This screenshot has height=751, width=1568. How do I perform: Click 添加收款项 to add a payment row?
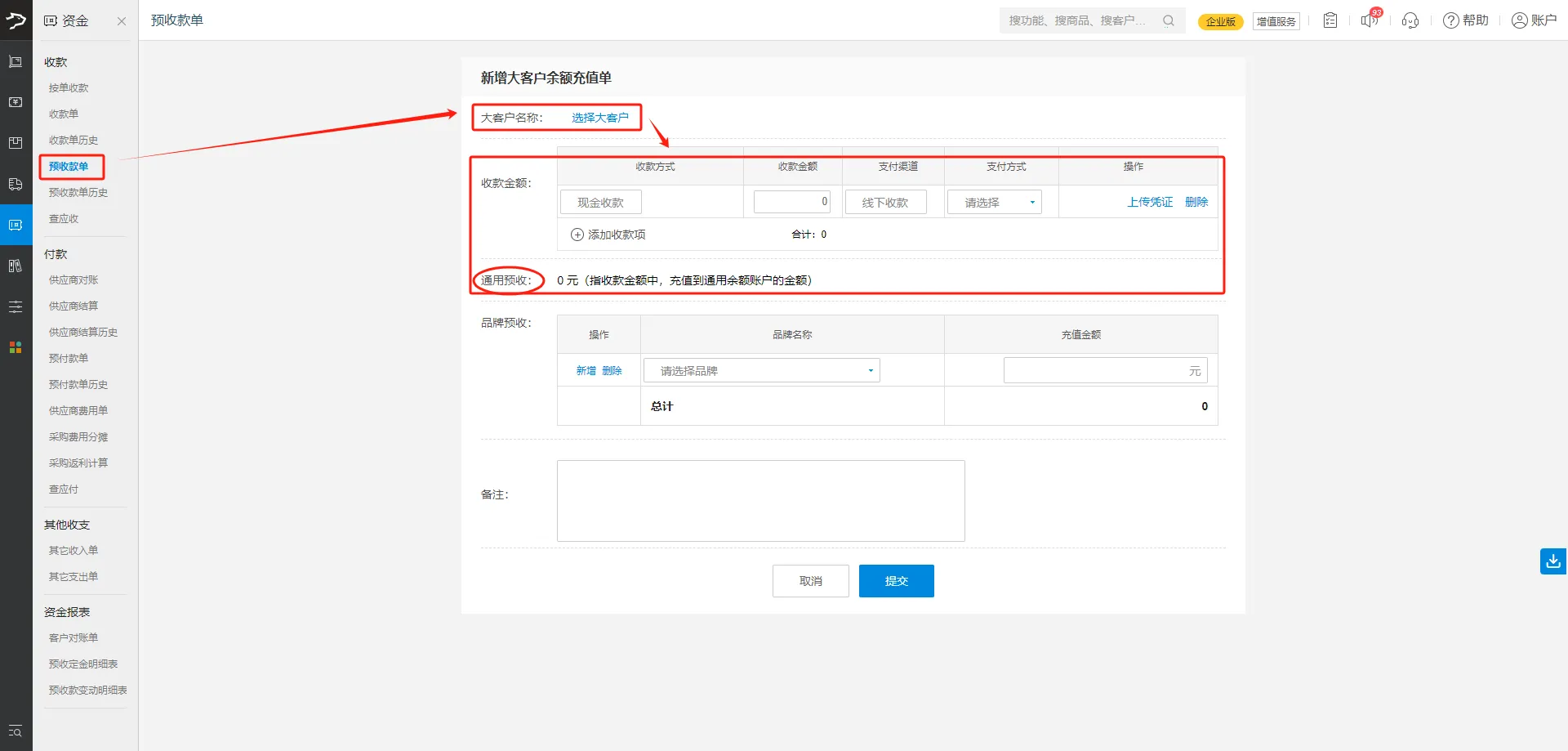pyautogui.click(x=608, y=235)
